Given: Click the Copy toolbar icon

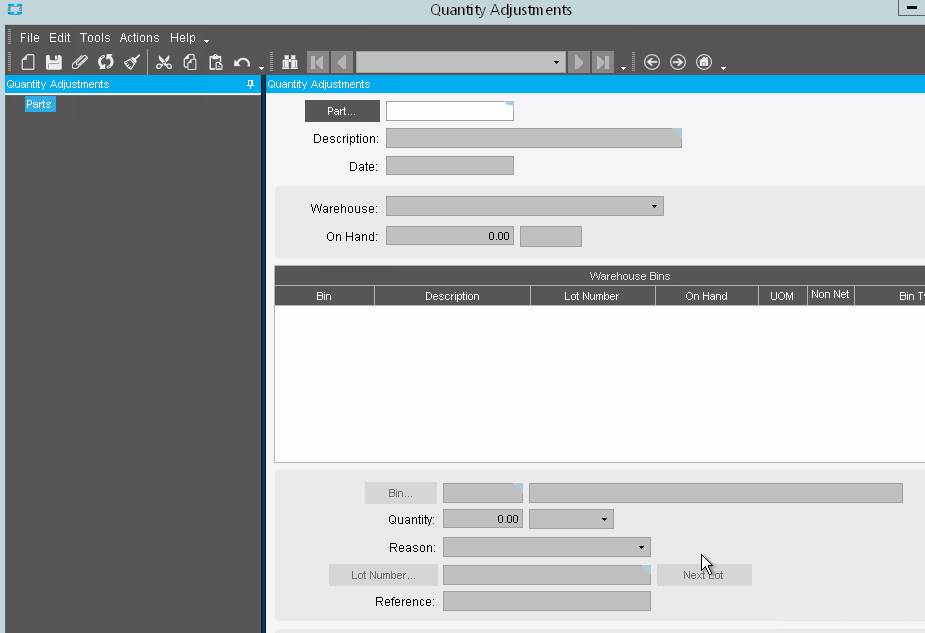Looking at the screenshot, I should (x=189, y=62).
